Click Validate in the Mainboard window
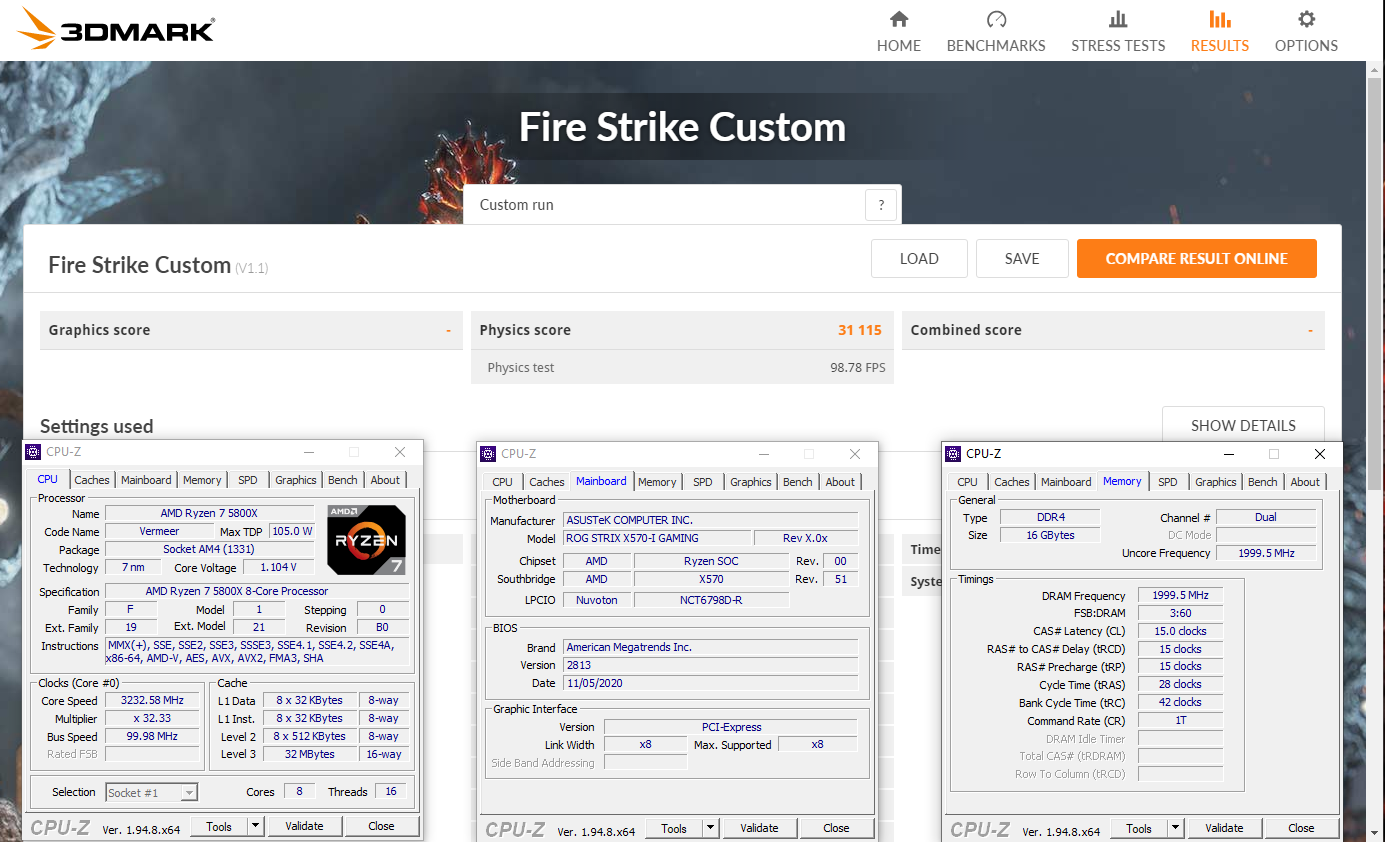 [x=759, y=828]
